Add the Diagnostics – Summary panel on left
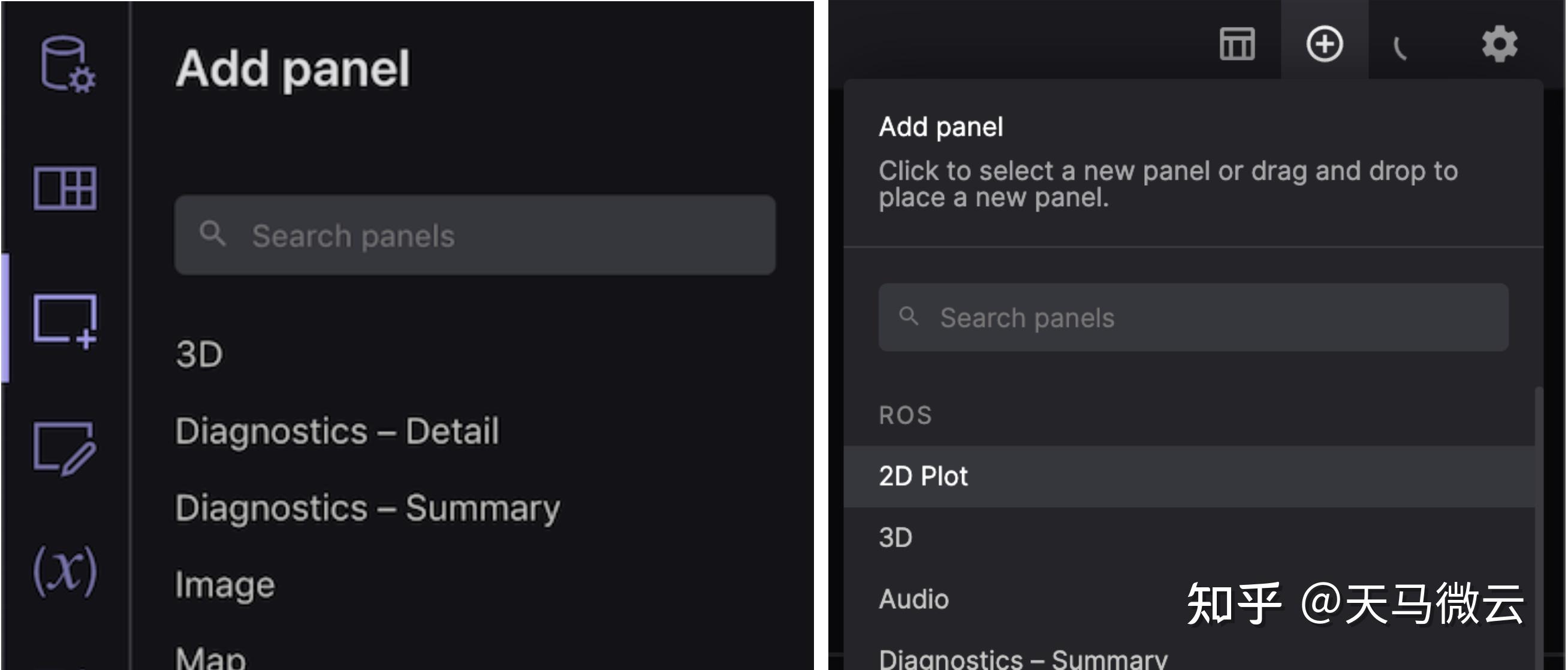1568x670 pixels. pos(367,508)
